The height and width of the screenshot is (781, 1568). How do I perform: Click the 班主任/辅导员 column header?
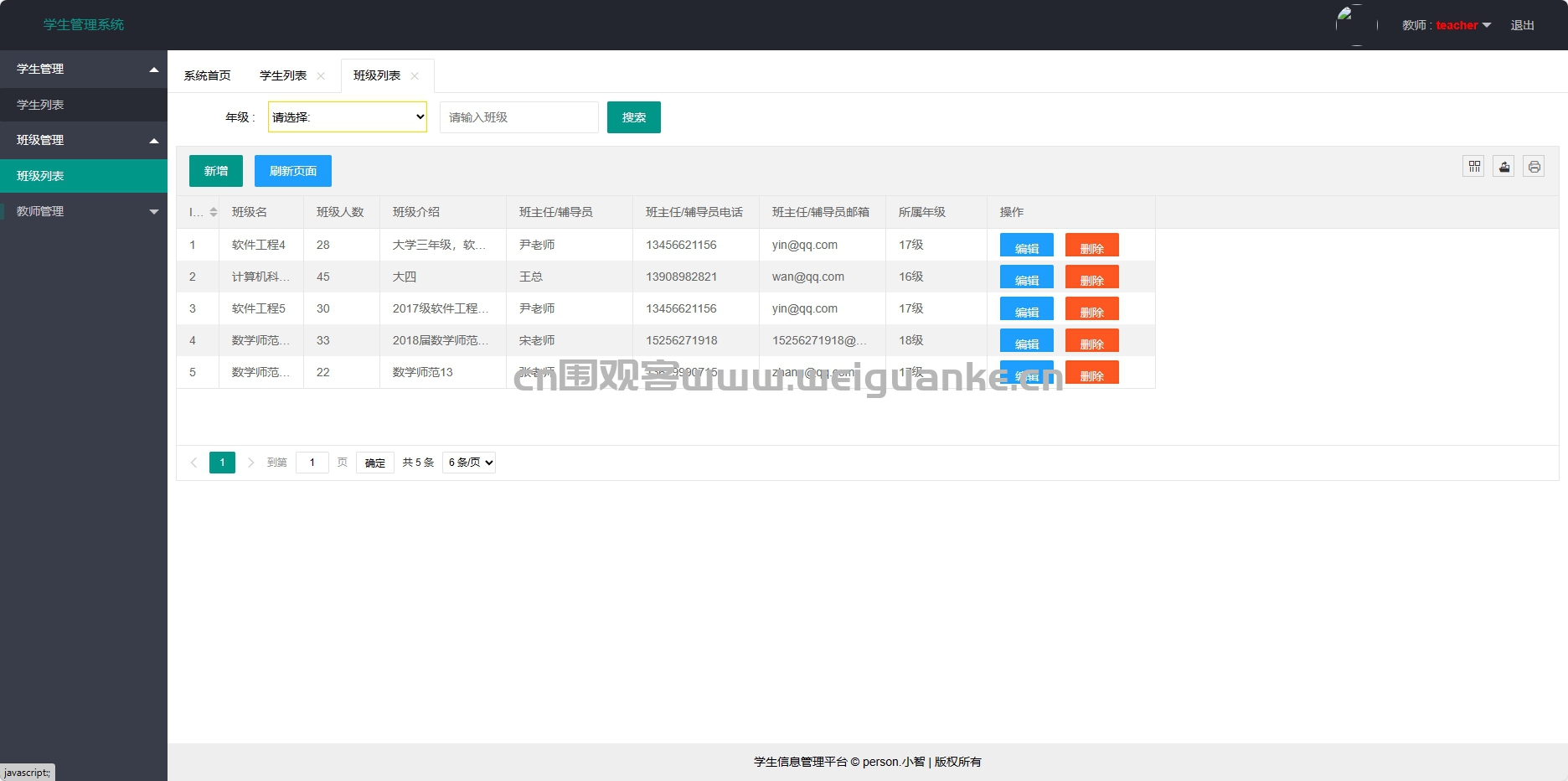click(x=570, y=212)
